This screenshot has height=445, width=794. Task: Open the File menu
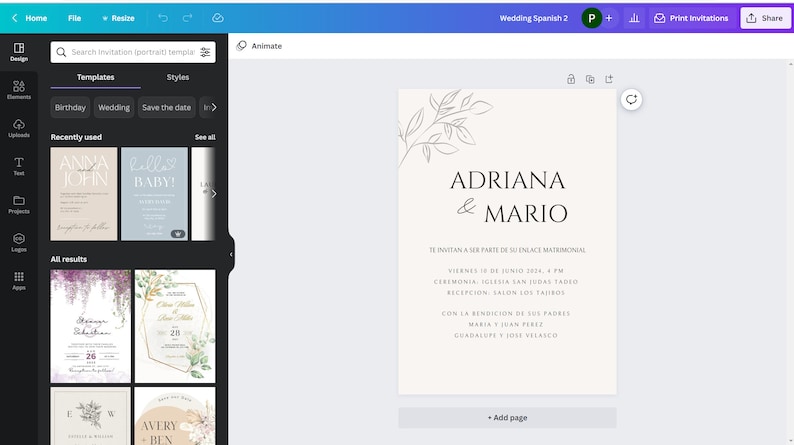point(74,18)
